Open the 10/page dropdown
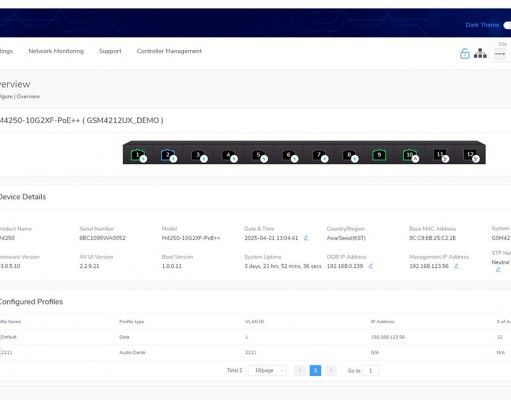The width and height of the screenshot is (511, 400). coord(267,370)
